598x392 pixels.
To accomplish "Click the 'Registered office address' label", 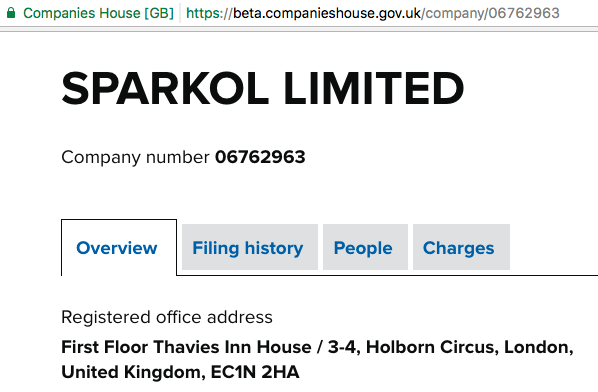I will pos(167,317).
